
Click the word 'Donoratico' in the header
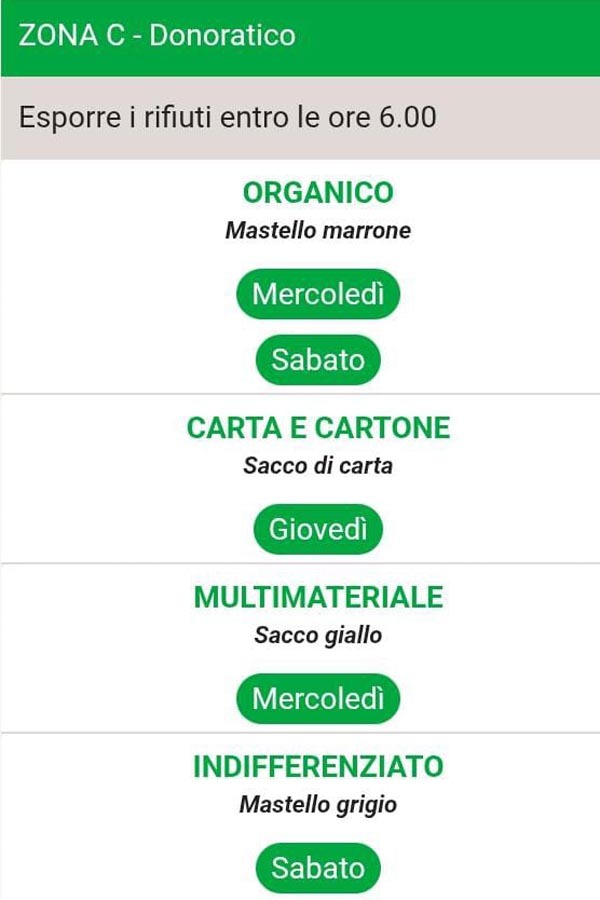coord(222,36)
